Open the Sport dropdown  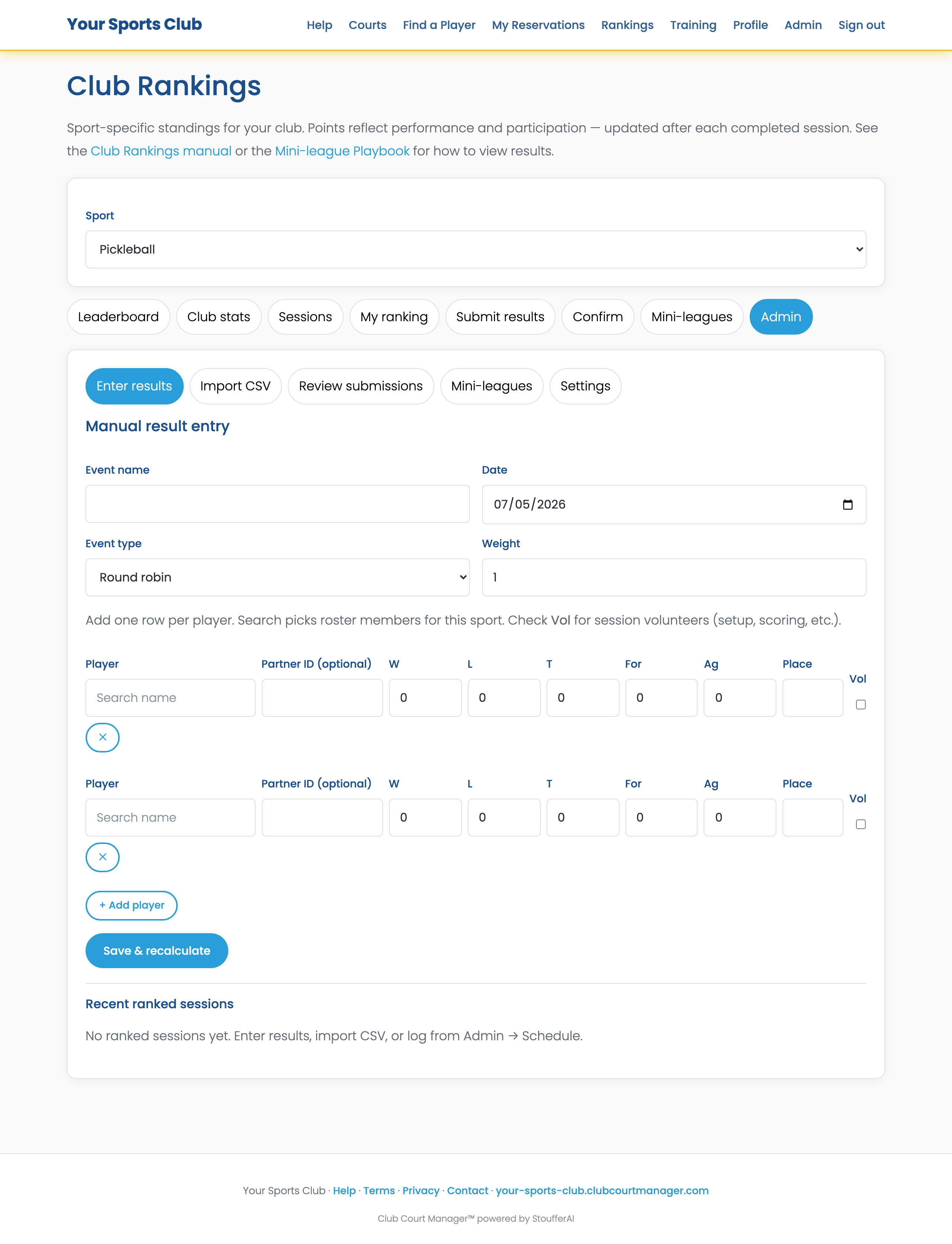[x=475, y=249]
